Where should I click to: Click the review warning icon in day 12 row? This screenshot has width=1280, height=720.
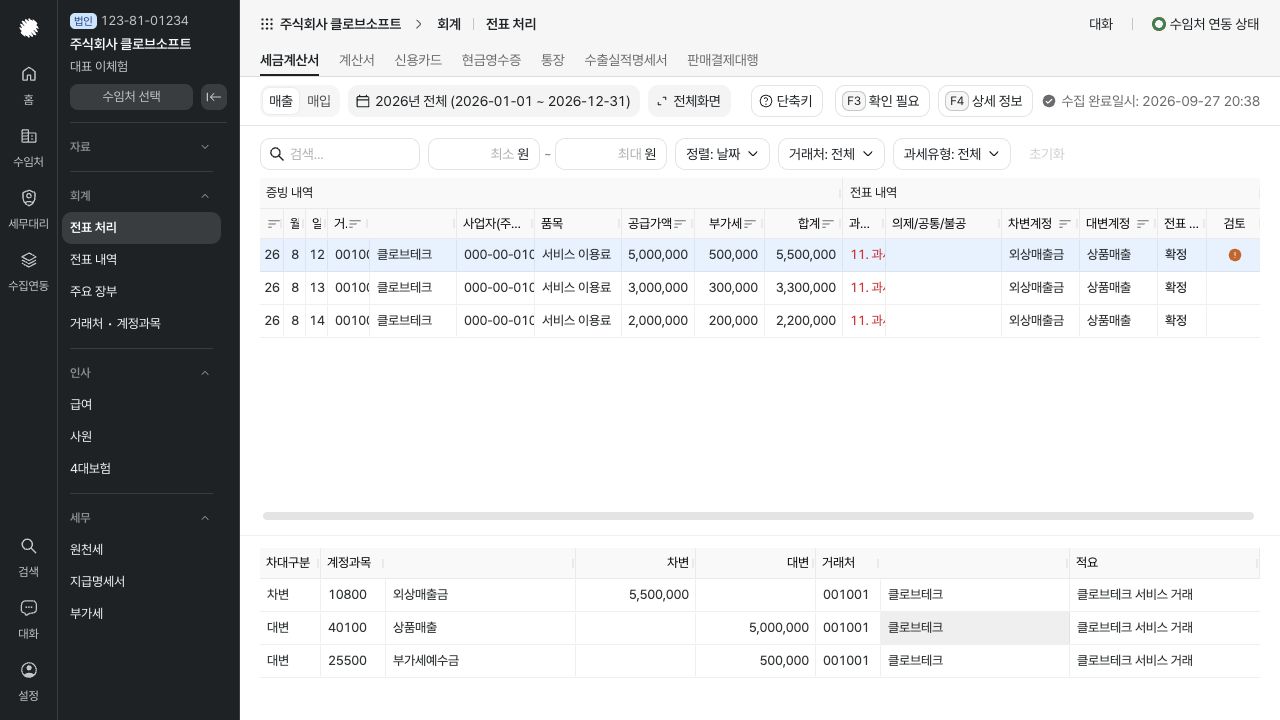1234,255
